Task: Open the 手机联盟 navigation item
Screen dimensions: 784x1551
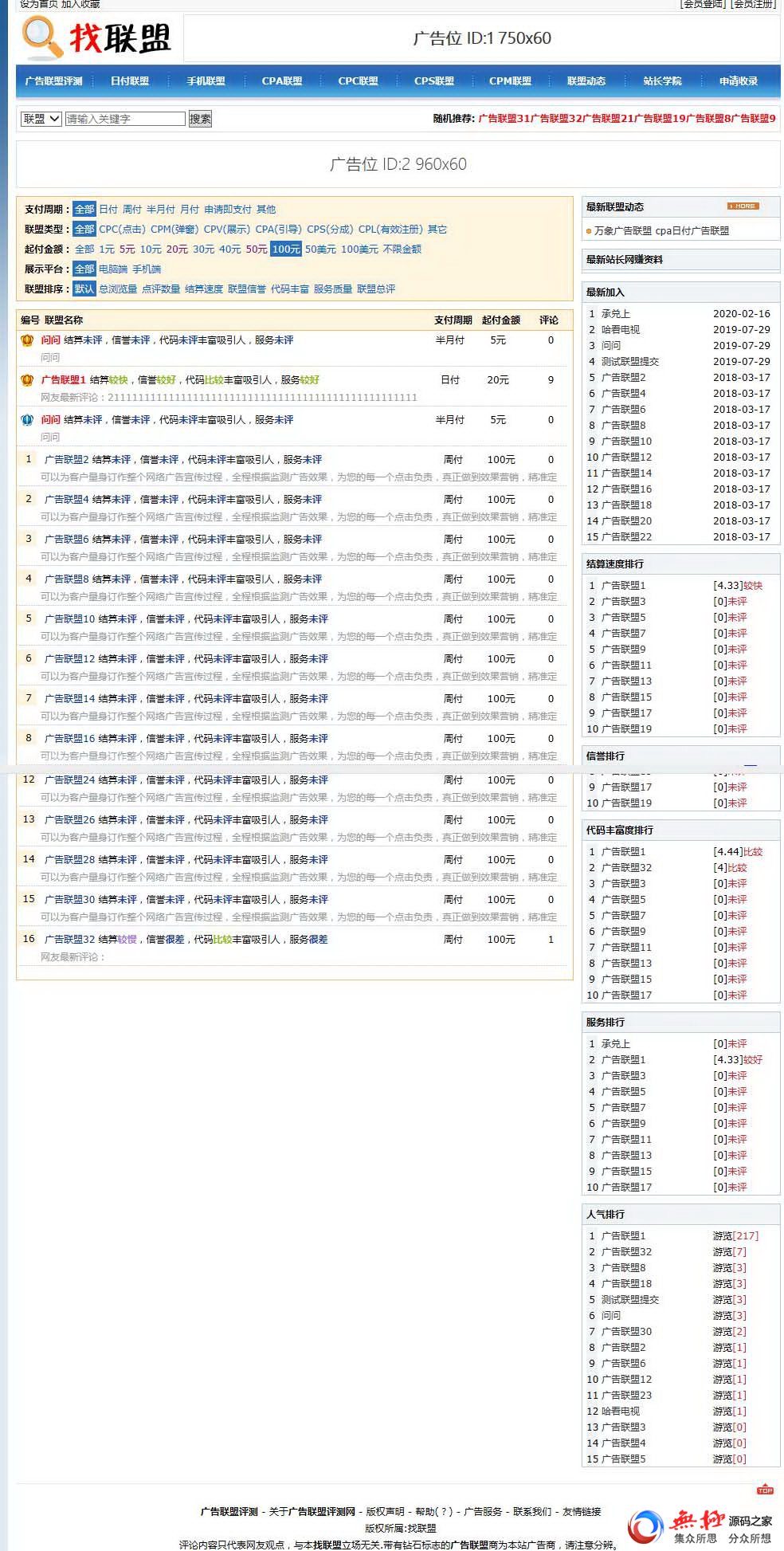Action: (x=206, y=81)
